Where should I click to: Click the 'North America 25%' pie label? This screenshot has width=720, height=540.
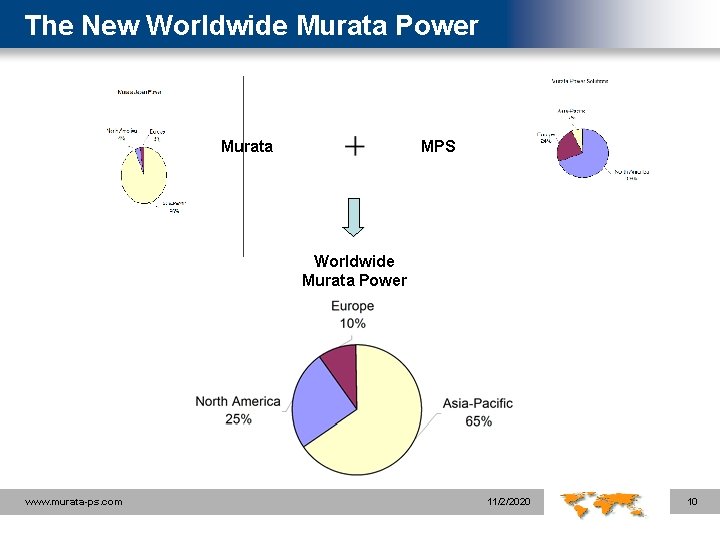pos(238,410)
